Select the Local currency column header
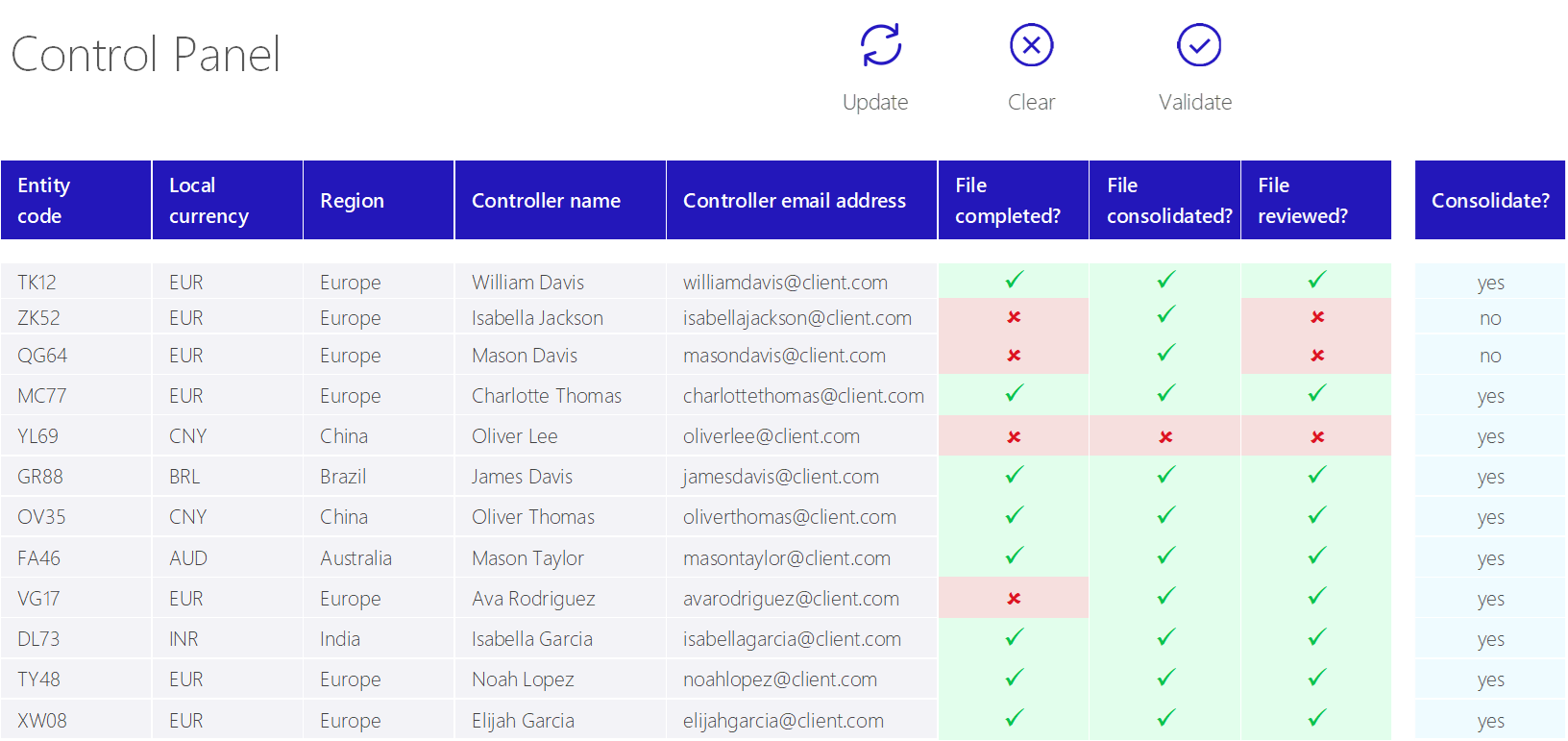Image resolution: width=1568 pixels, height=741 pixels. [x=228, y=200]
